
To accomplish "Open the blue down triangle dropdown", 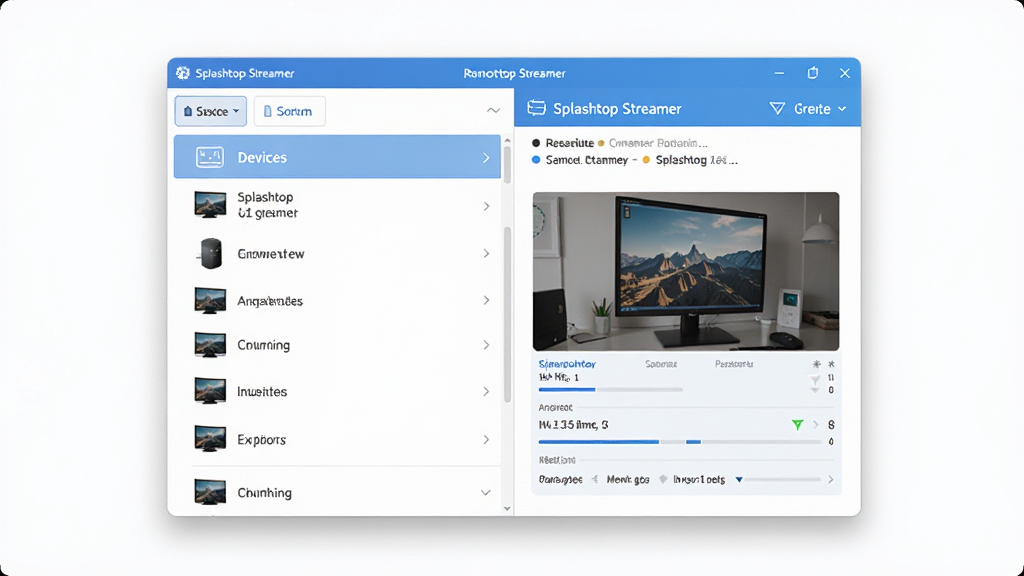I will pyautogui.click(x=739, y=479).
